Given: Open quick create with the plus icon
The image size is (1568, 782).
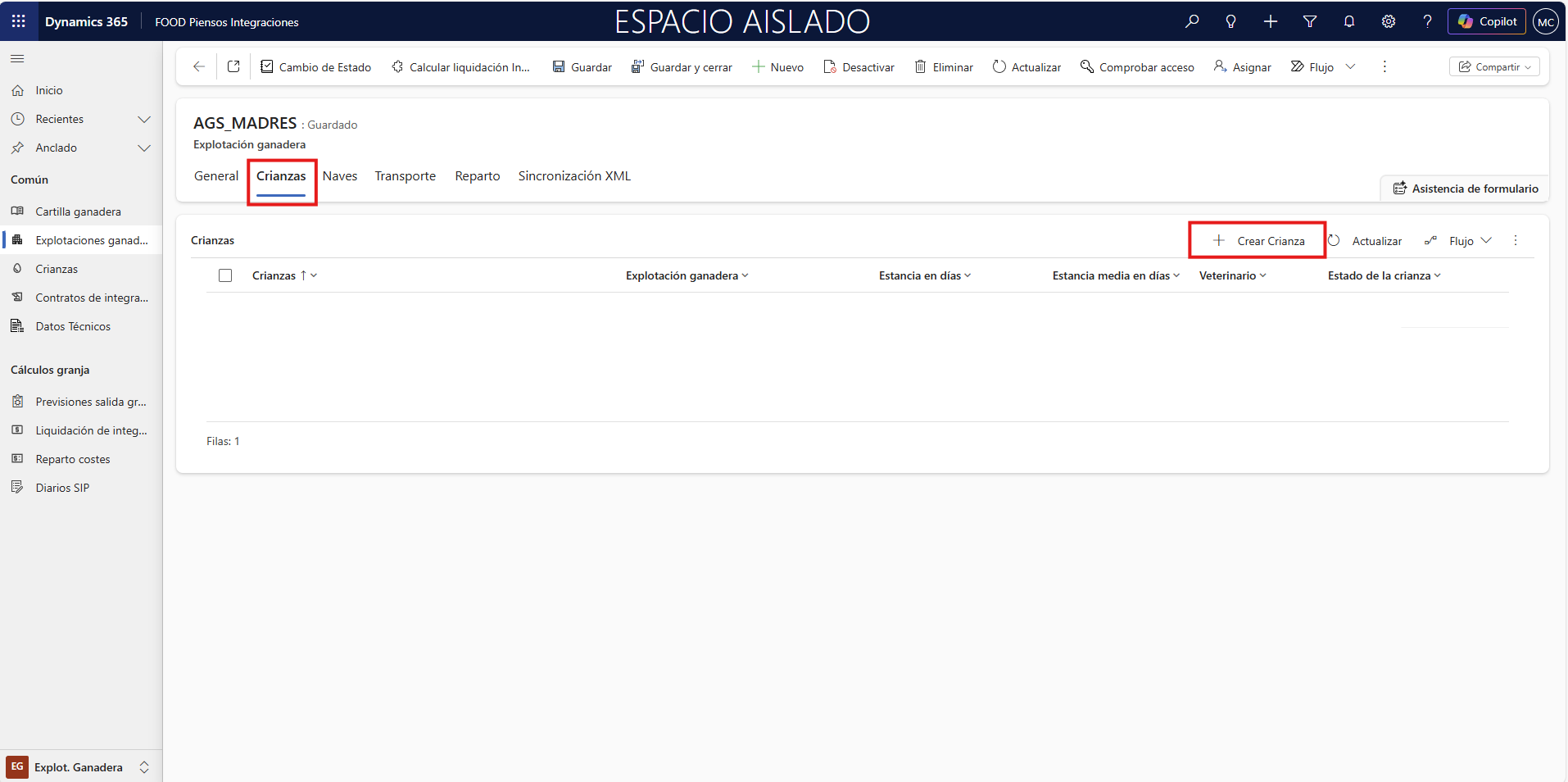Looking at the screenshot, I should (x=1271, y=21).
